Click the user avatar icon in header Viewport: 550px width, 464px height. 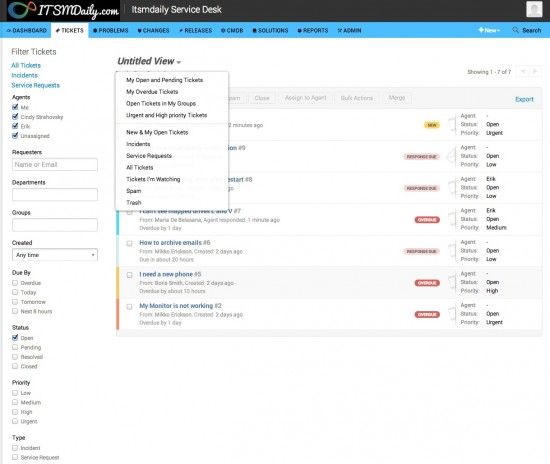coord(534,9)
